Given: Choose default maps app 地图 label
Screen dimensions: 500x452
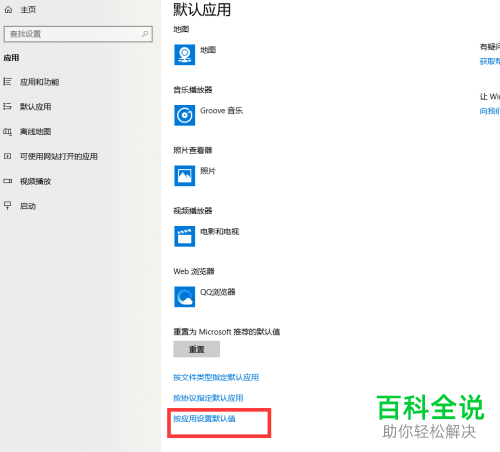Looking at the screenshot, I should 208,50.
